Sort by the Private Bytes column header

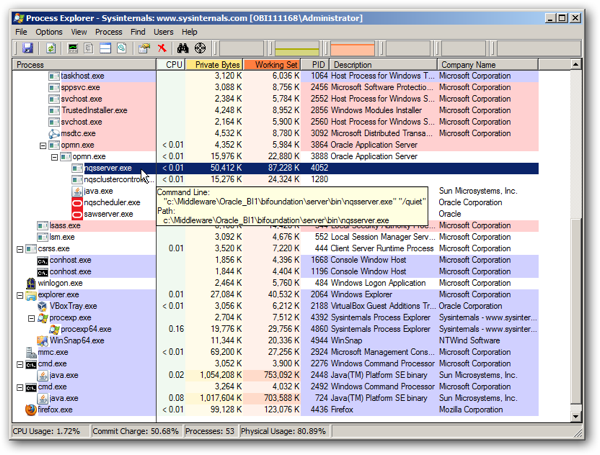click(214, 64)
